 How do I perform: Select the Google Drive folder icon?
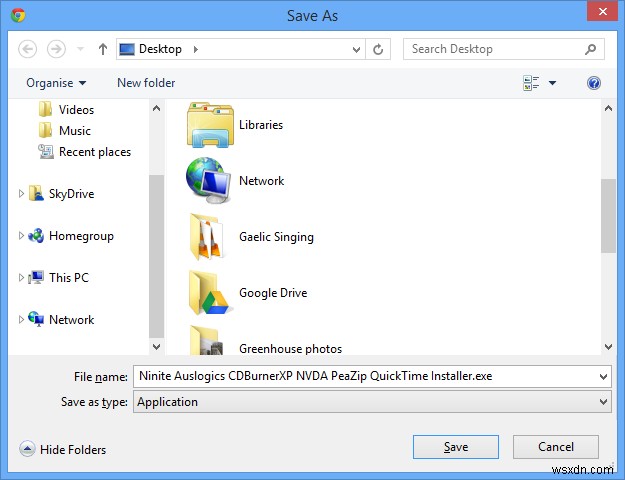[209, 293]
